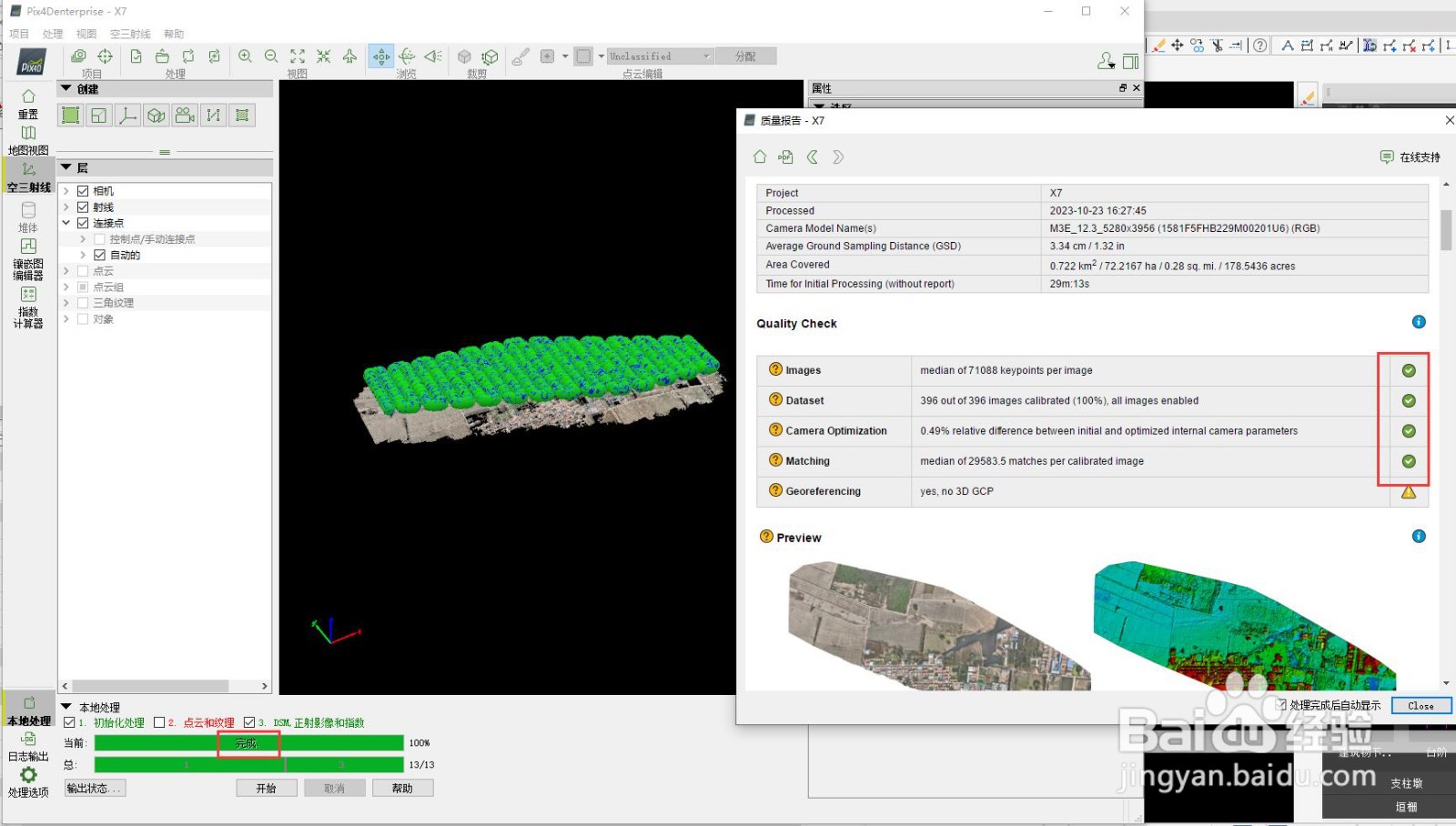Select the standard navigation mode icon

pos(381,56)
